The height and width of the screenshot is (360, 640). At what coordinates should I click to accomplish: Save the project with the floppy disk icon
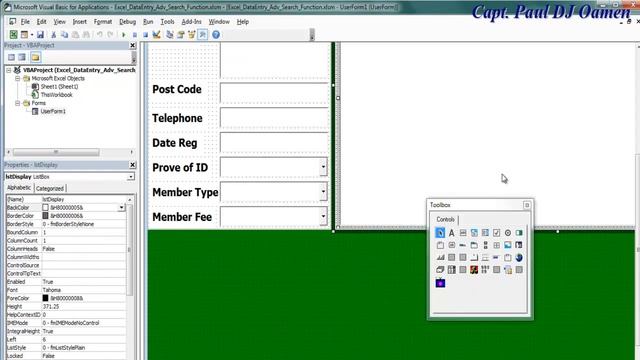click(x=40, y=35)
